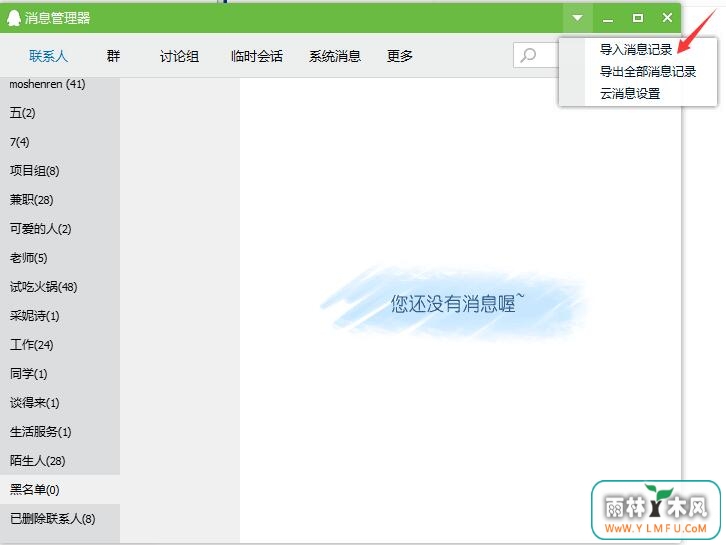Select the 工作(24) group

coord(60,345)
